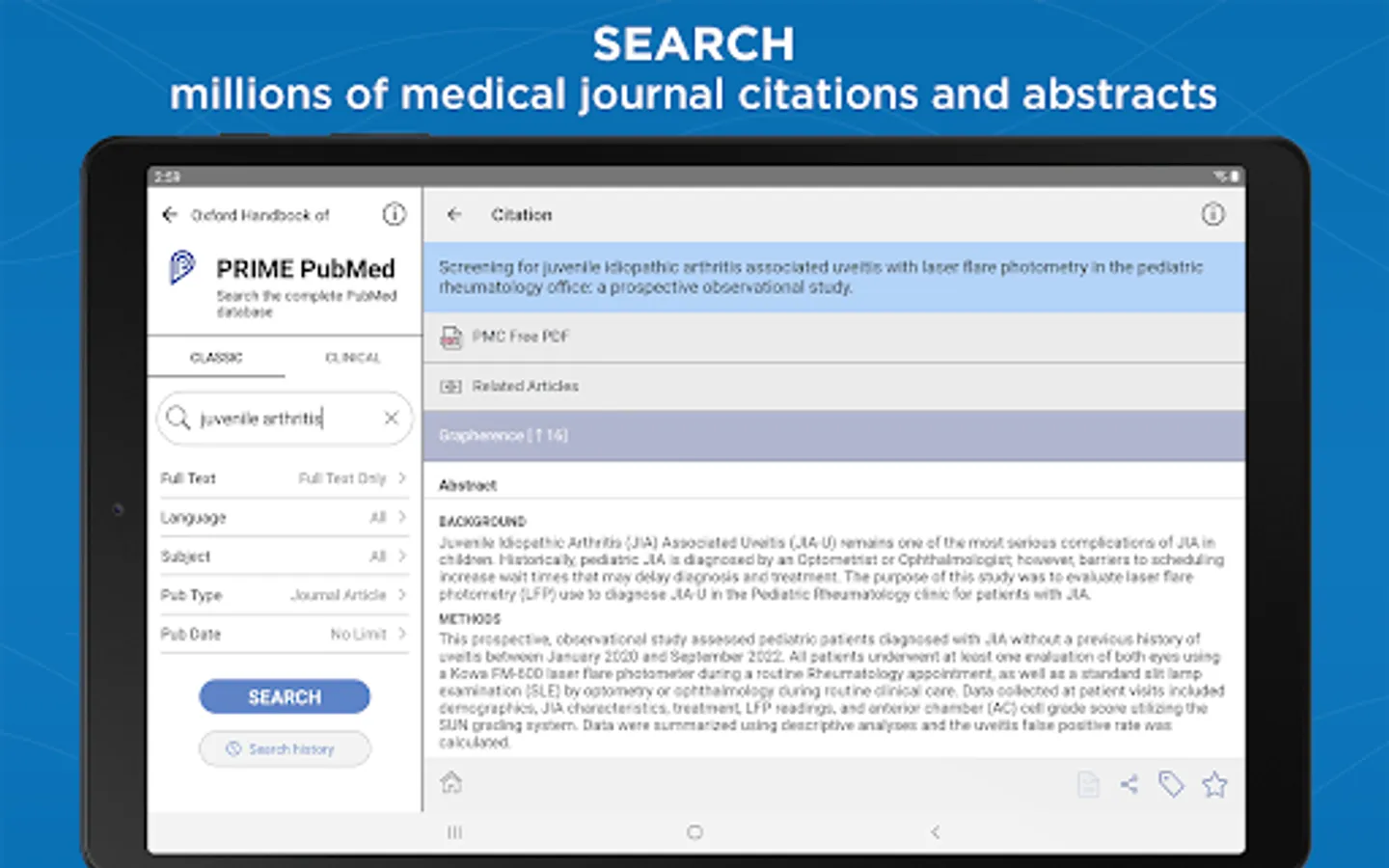Share this citation
Screen dimensions: 1389x868
click(1130, 784)
